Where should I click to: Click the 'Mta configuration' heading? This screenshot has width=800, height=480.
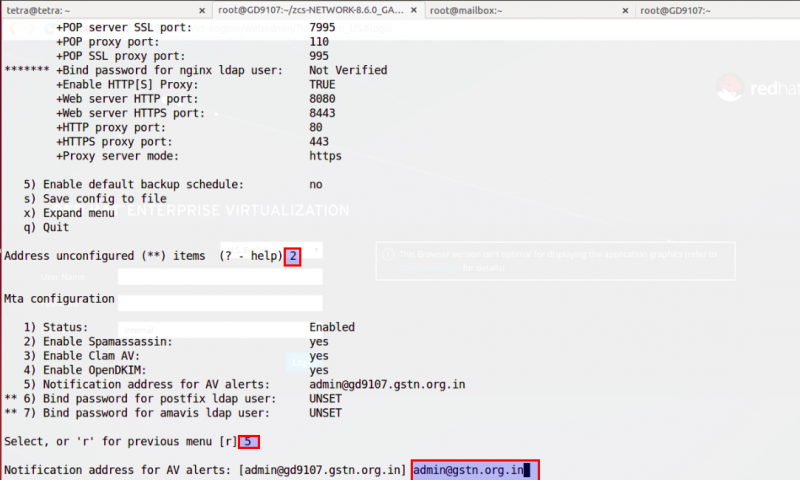point(59,299)
